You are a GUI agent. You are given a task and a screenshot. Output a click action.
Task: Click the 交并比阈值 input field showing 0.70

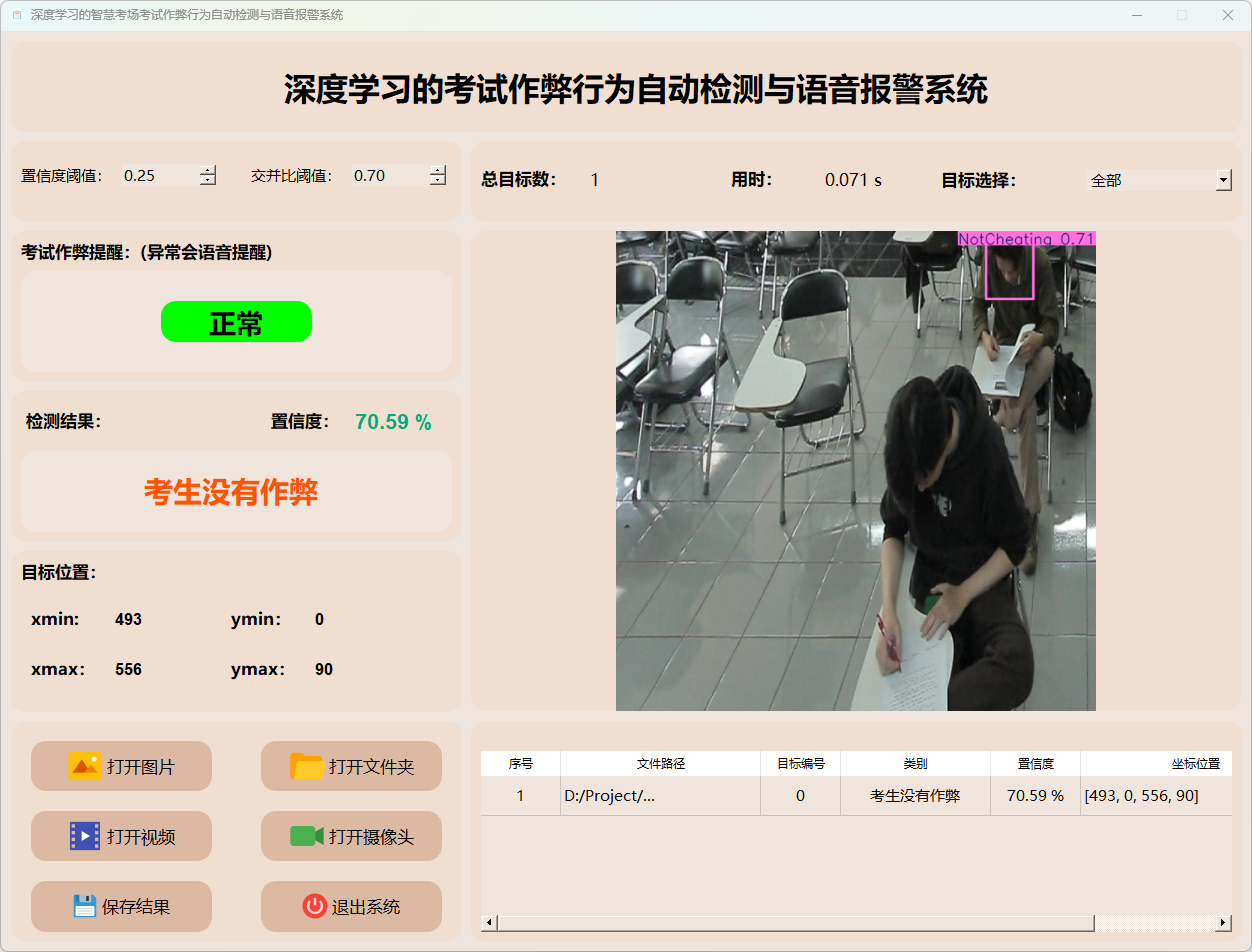(x=388, y=176)
